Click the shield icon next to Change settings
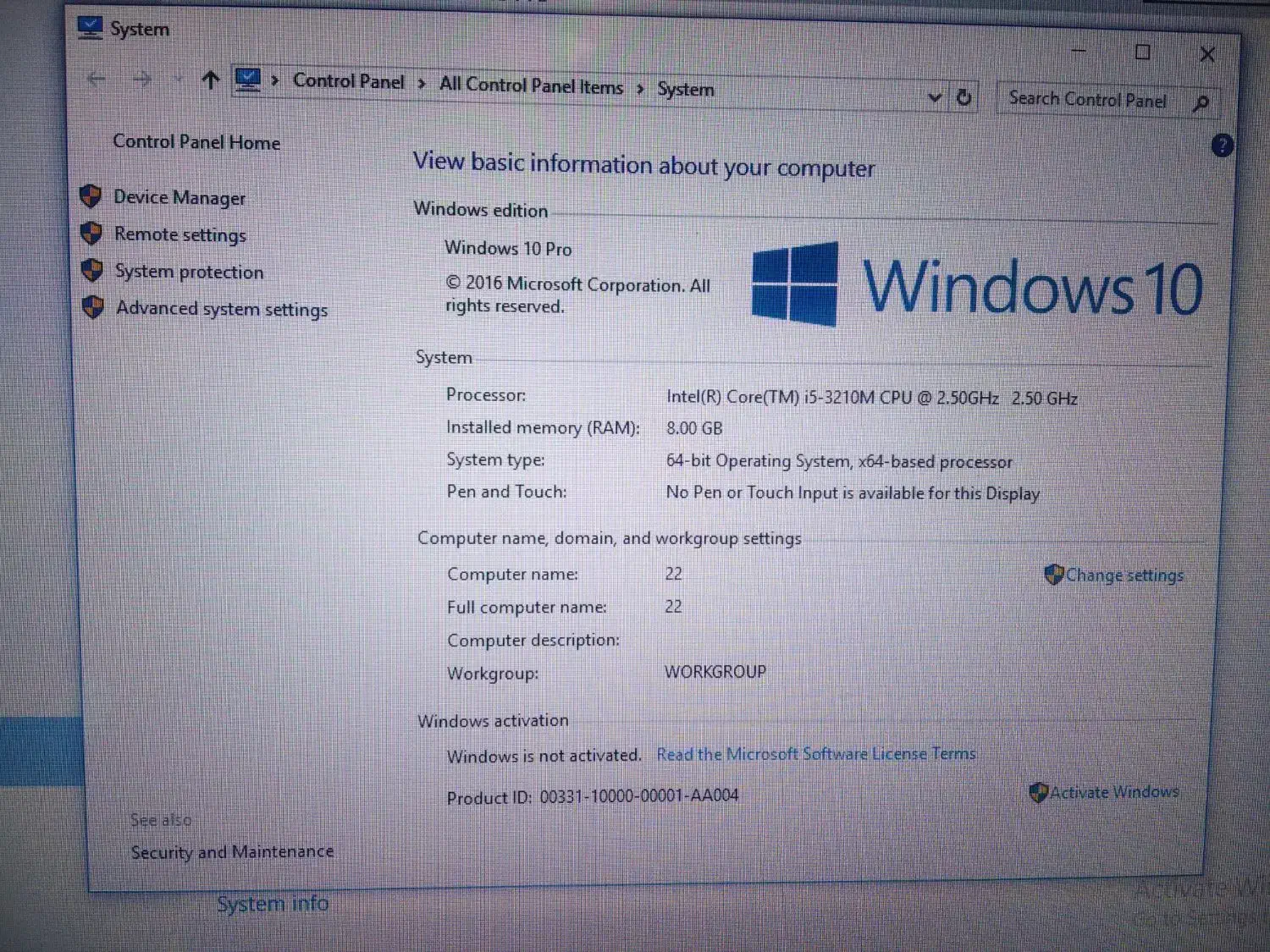Screen dimensions: 1270x952 1053,575
